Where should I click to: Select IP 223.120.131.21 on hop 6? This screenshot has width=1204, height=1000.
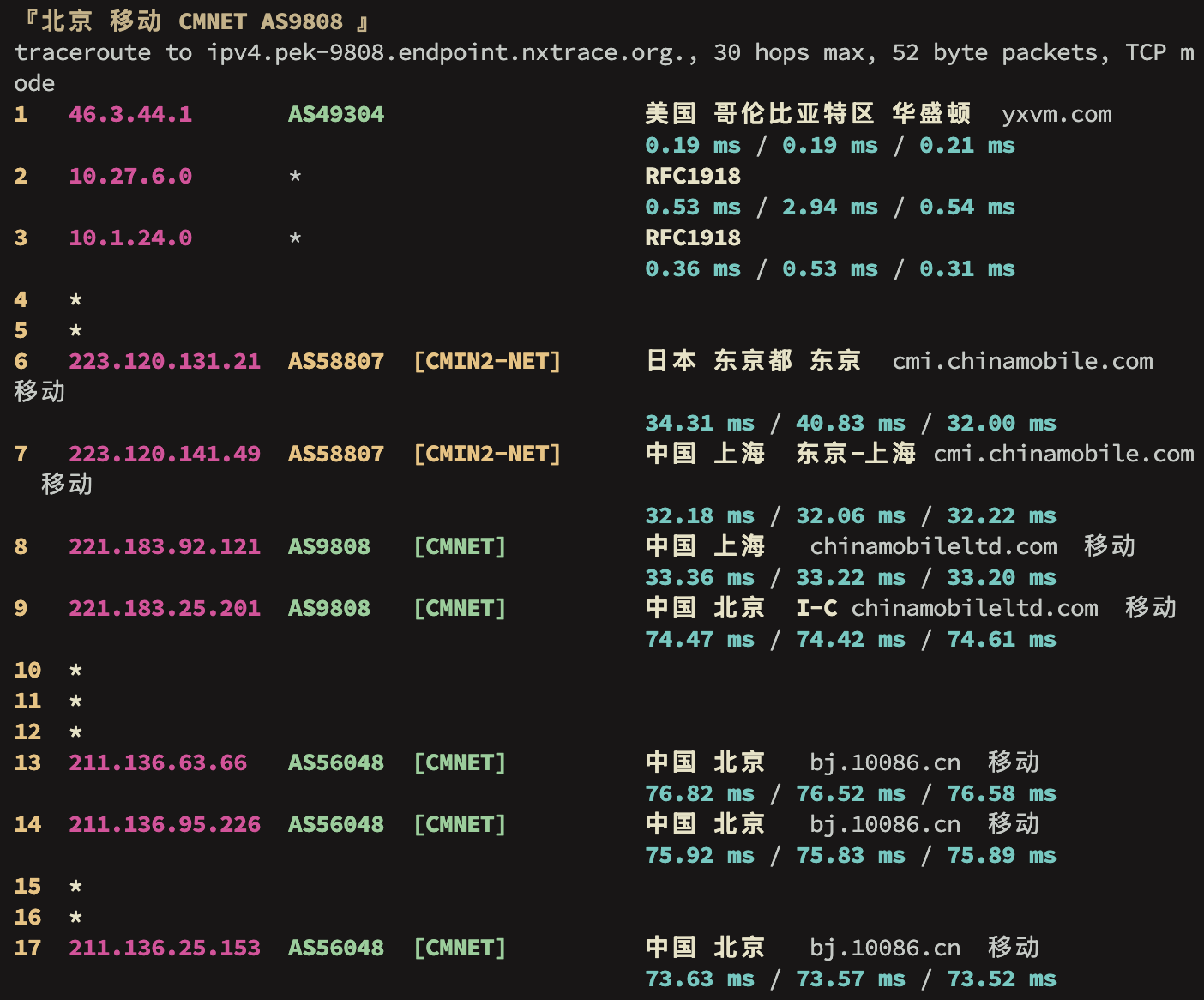tap(165, 361)
